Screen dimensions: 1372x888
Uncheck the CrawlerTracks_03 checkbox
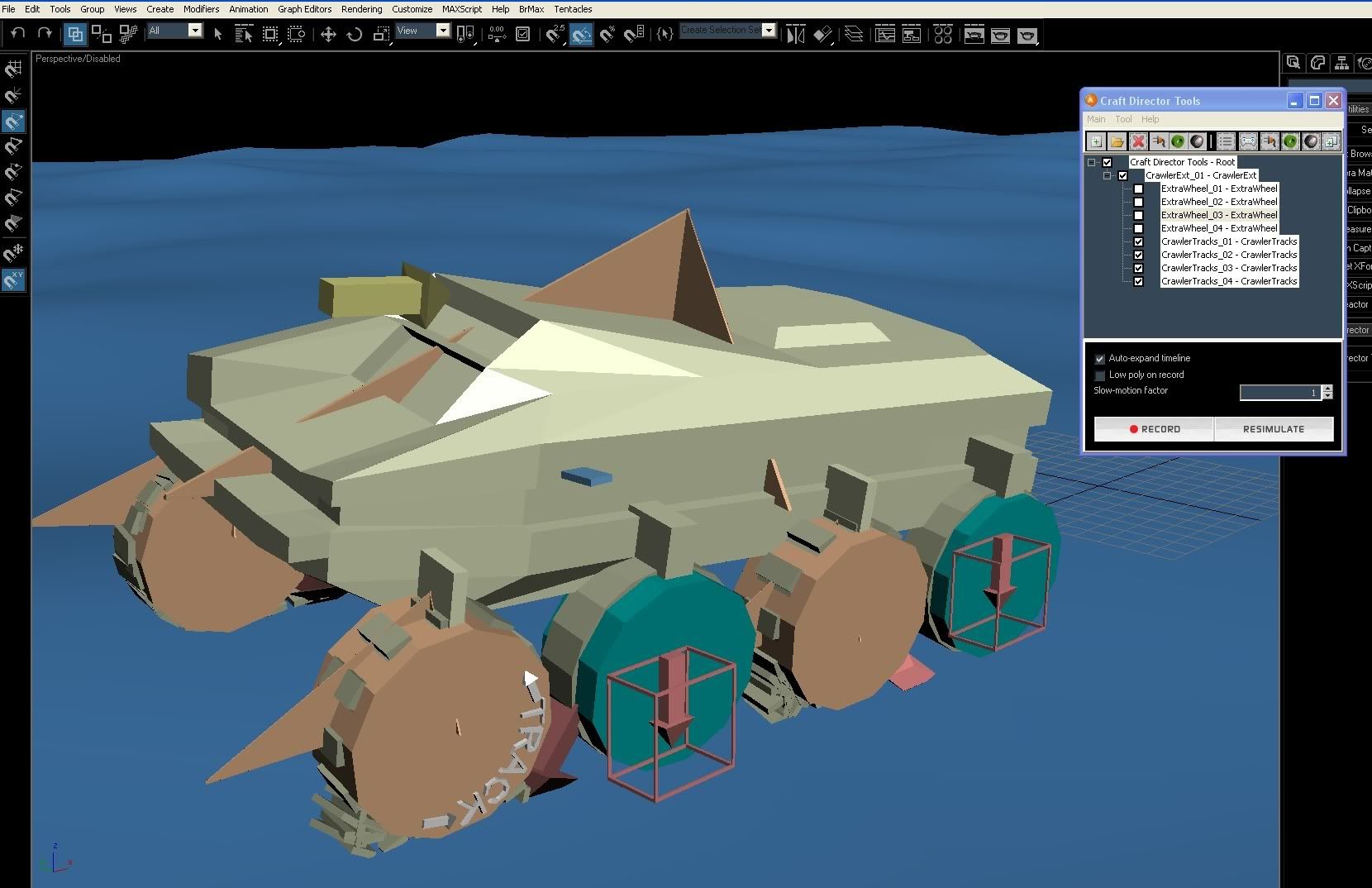click(1139, 268)
